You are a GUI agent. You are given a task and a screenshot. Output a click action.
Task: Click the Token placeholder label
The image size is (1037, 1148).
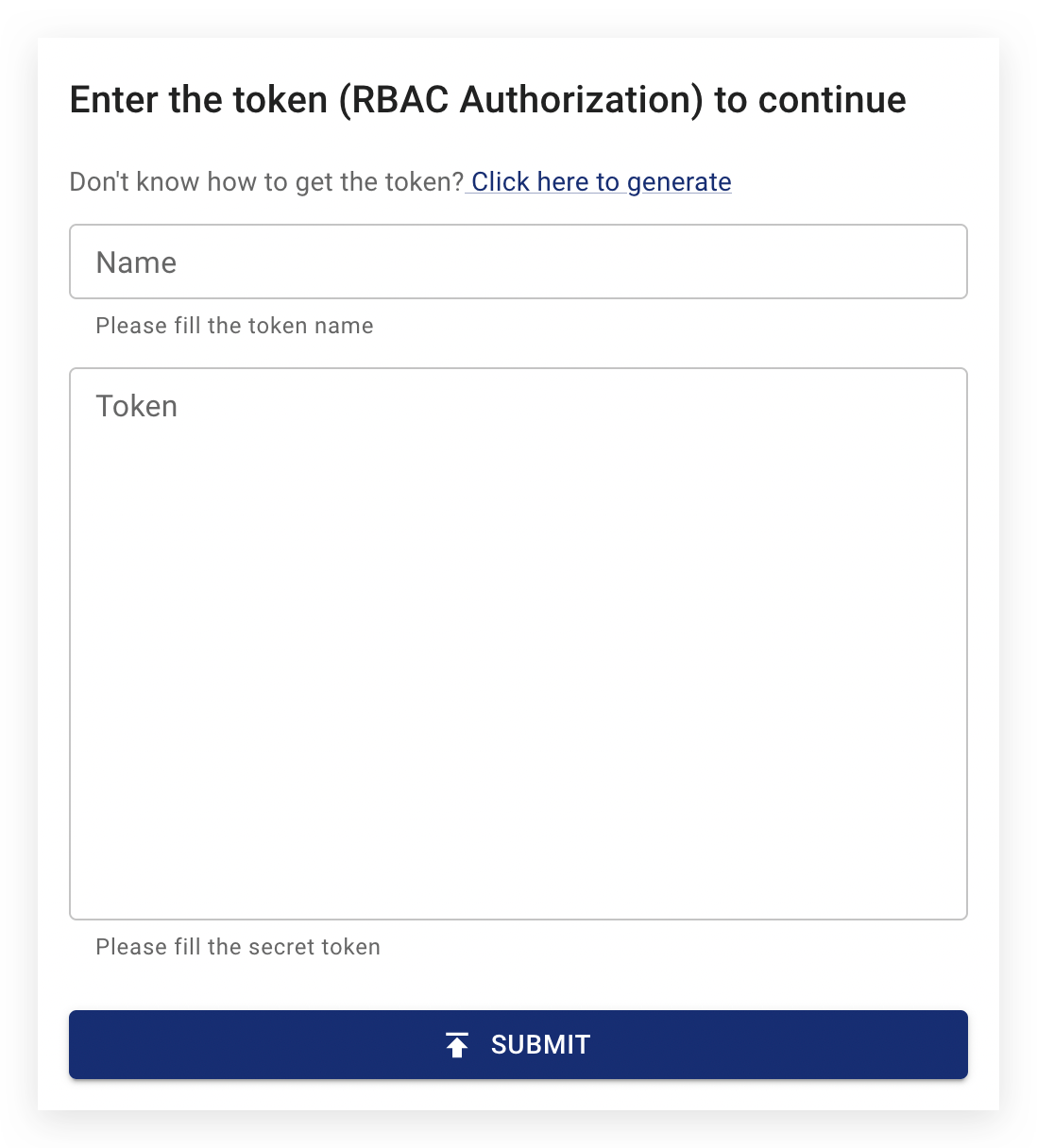click(136, 406)
